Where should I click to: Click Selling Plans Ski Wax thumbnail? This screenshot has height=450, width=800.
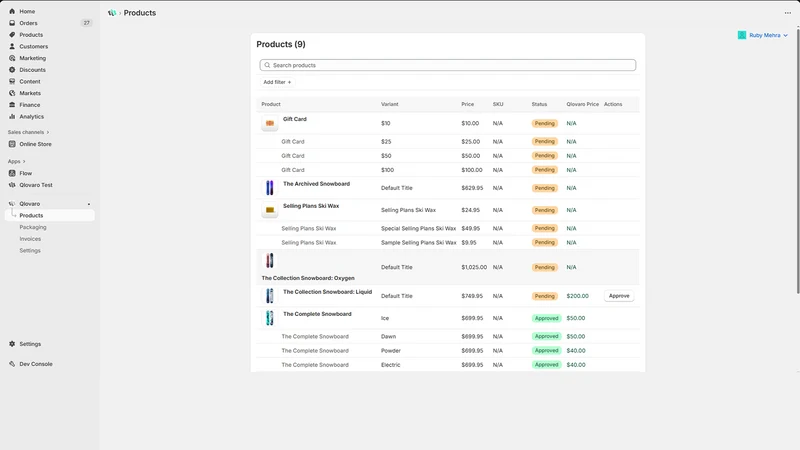coord(270,210)
